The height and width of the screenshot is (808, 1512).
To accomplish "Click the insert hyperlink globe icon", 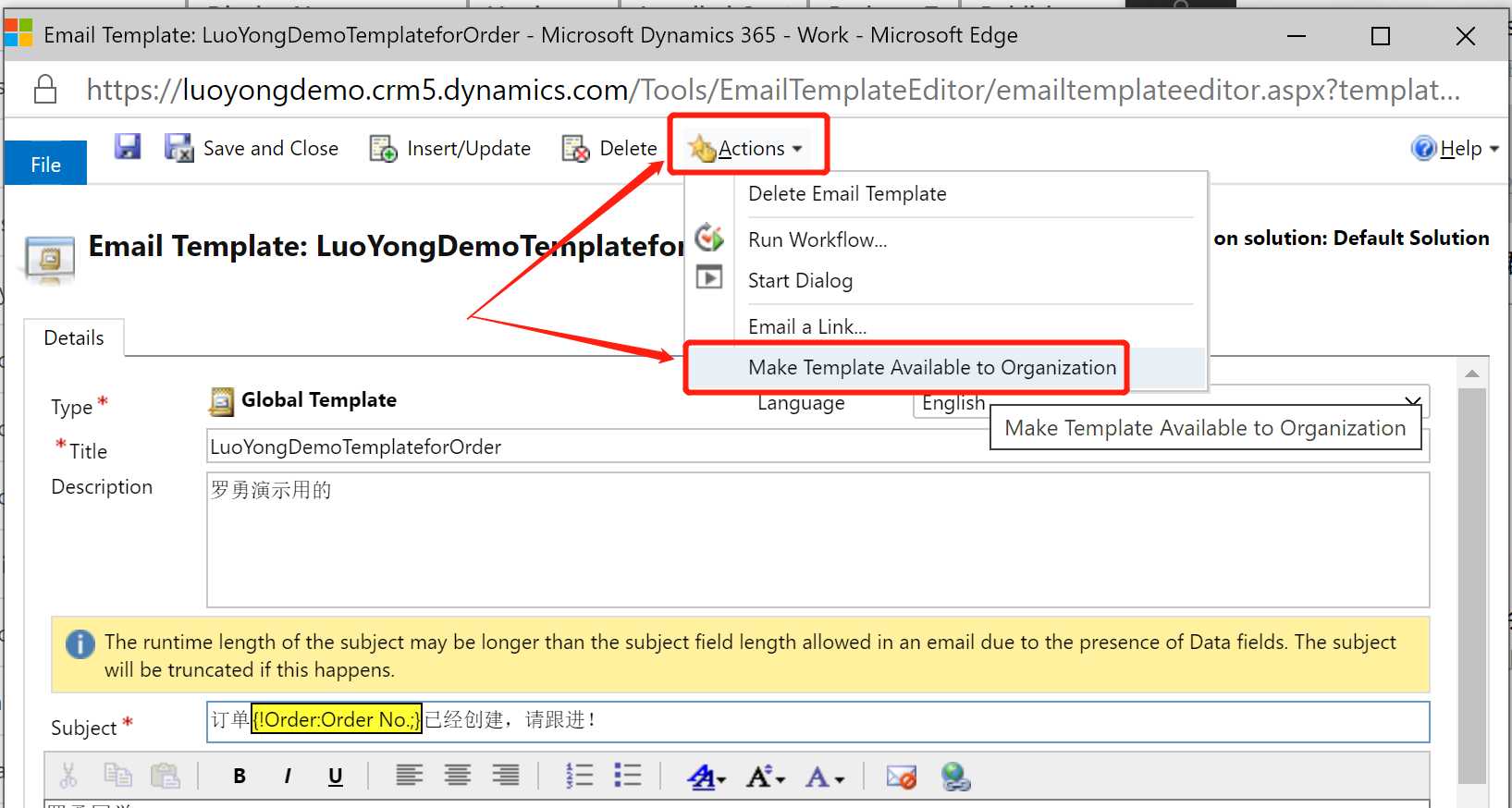I will point(955,777).
